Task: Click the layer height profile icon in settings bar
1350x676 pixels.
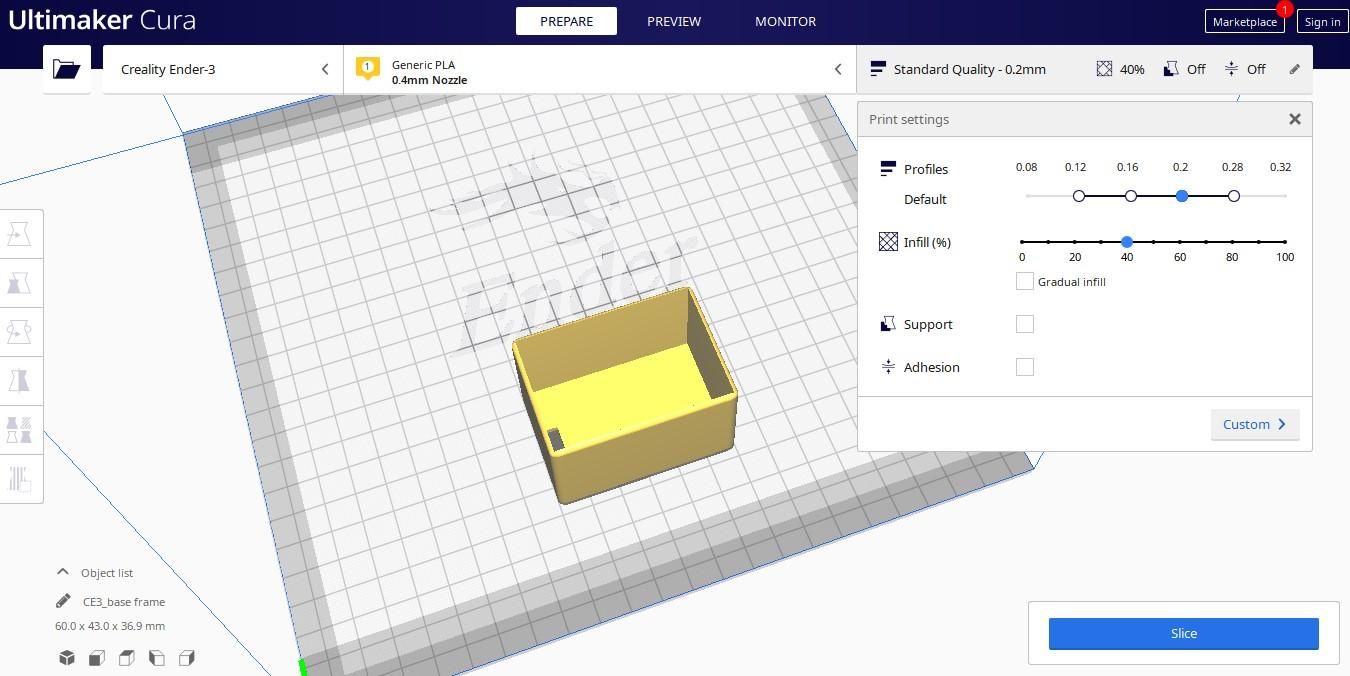Action: pyautogui.click(x=878, y=69)
